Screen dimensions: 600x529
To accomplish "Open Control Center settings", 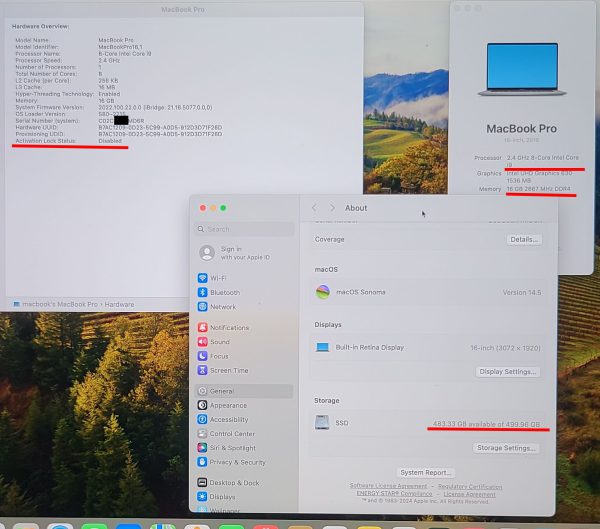I will [232, 434].
